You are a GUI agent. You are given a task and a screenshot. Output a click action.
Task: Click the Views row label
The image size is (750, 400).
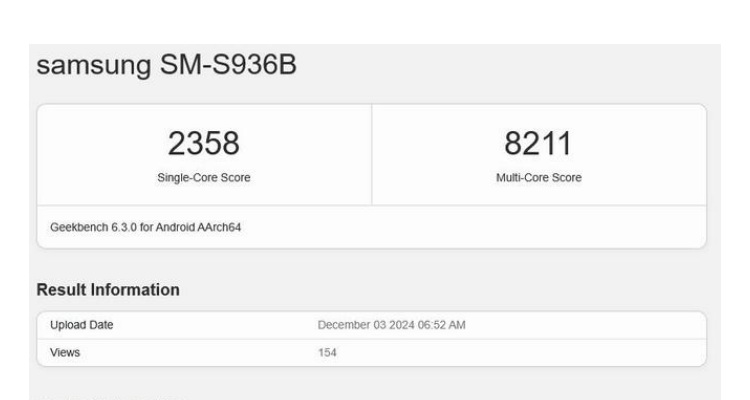(65, 353)
